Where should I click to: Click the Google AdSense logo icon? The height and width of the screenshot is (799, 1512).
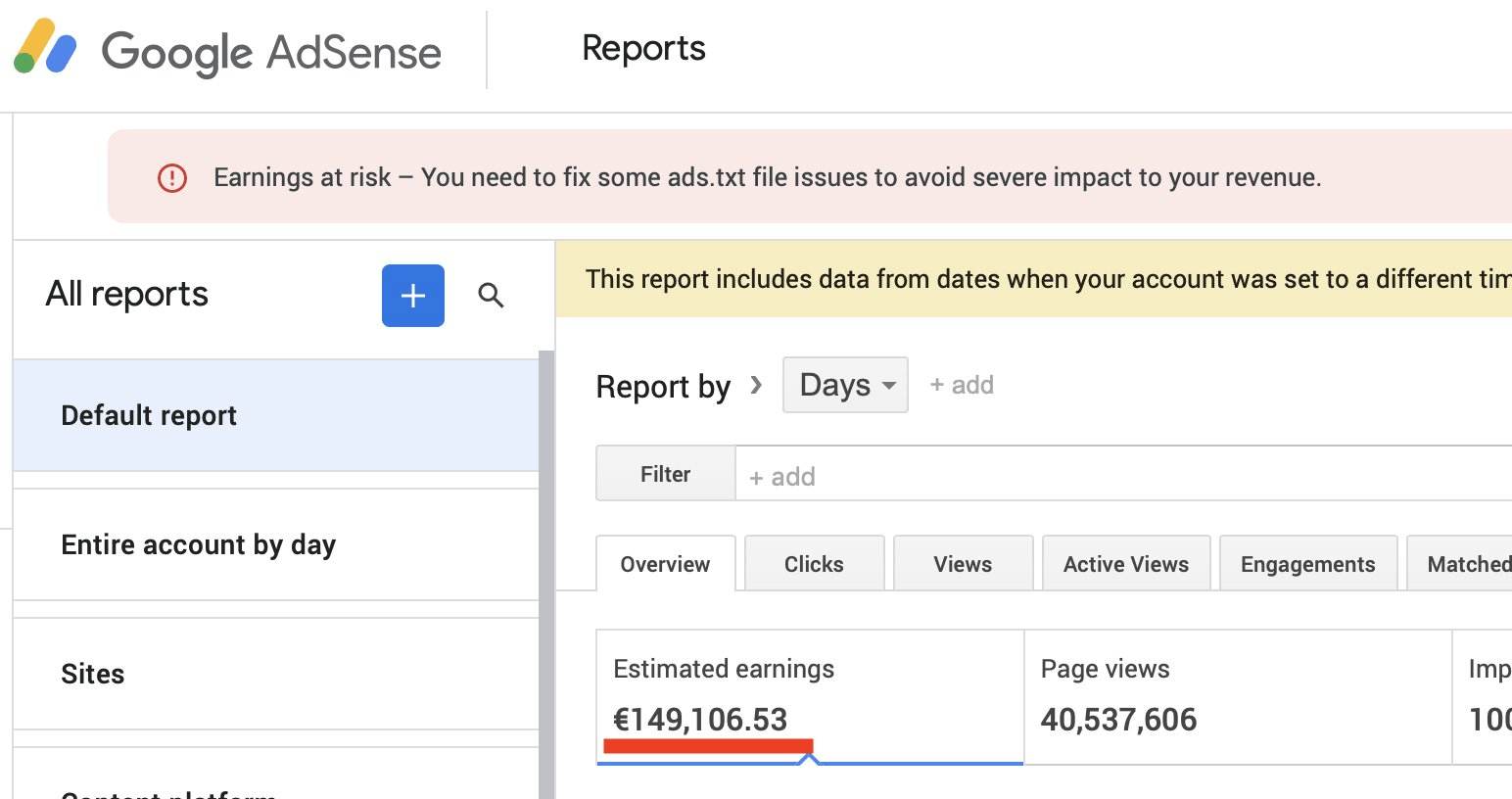click(x=45, y=47)
